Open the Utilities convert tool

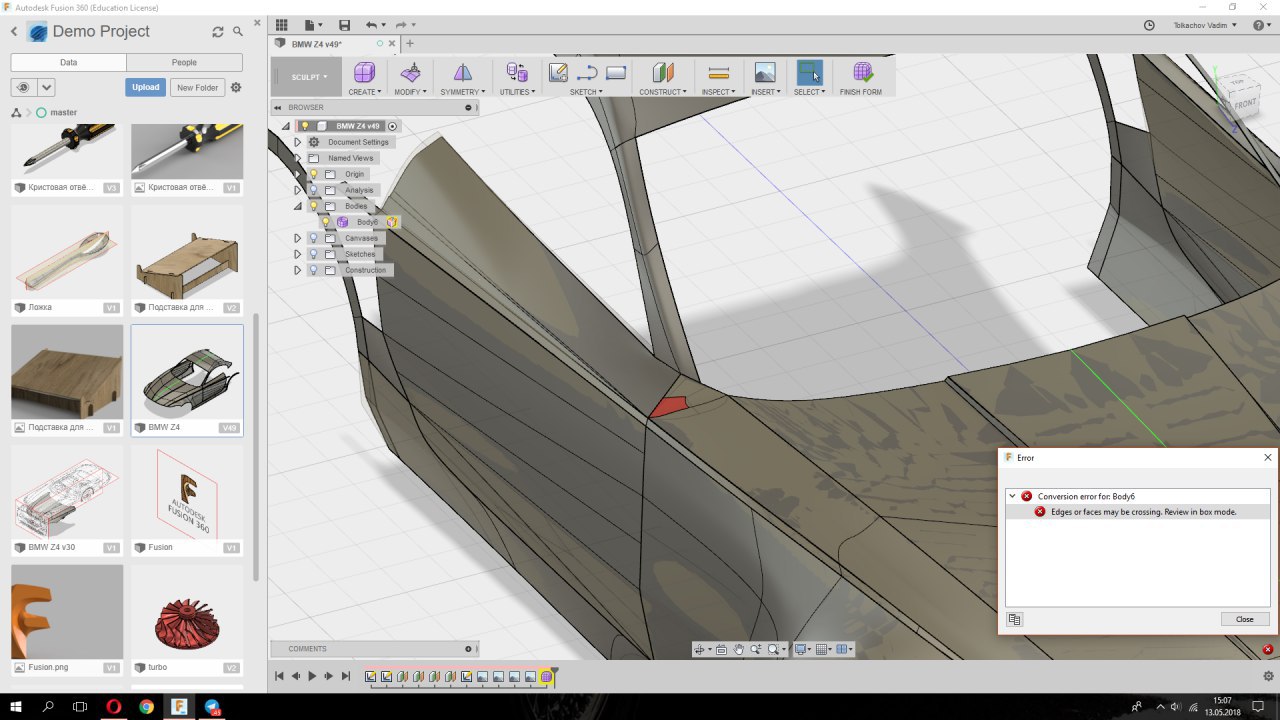(517, 72)
